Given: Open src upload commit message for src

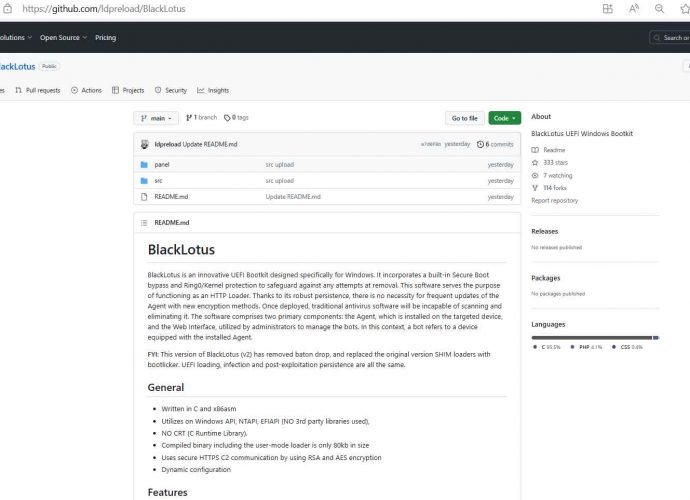Looking at the screenshot, I should [280, 181].
